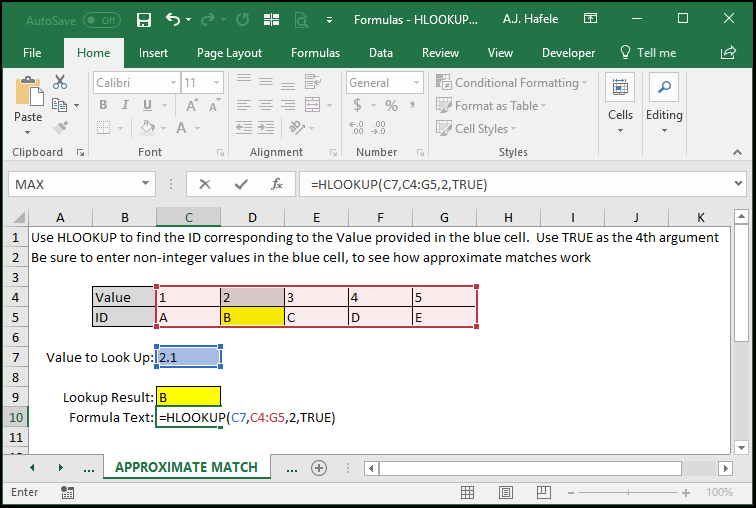The width and height of the screenshot is (756, 508).
Task: Switch to Page Layout tab
Action: click(x=229, y=53)
